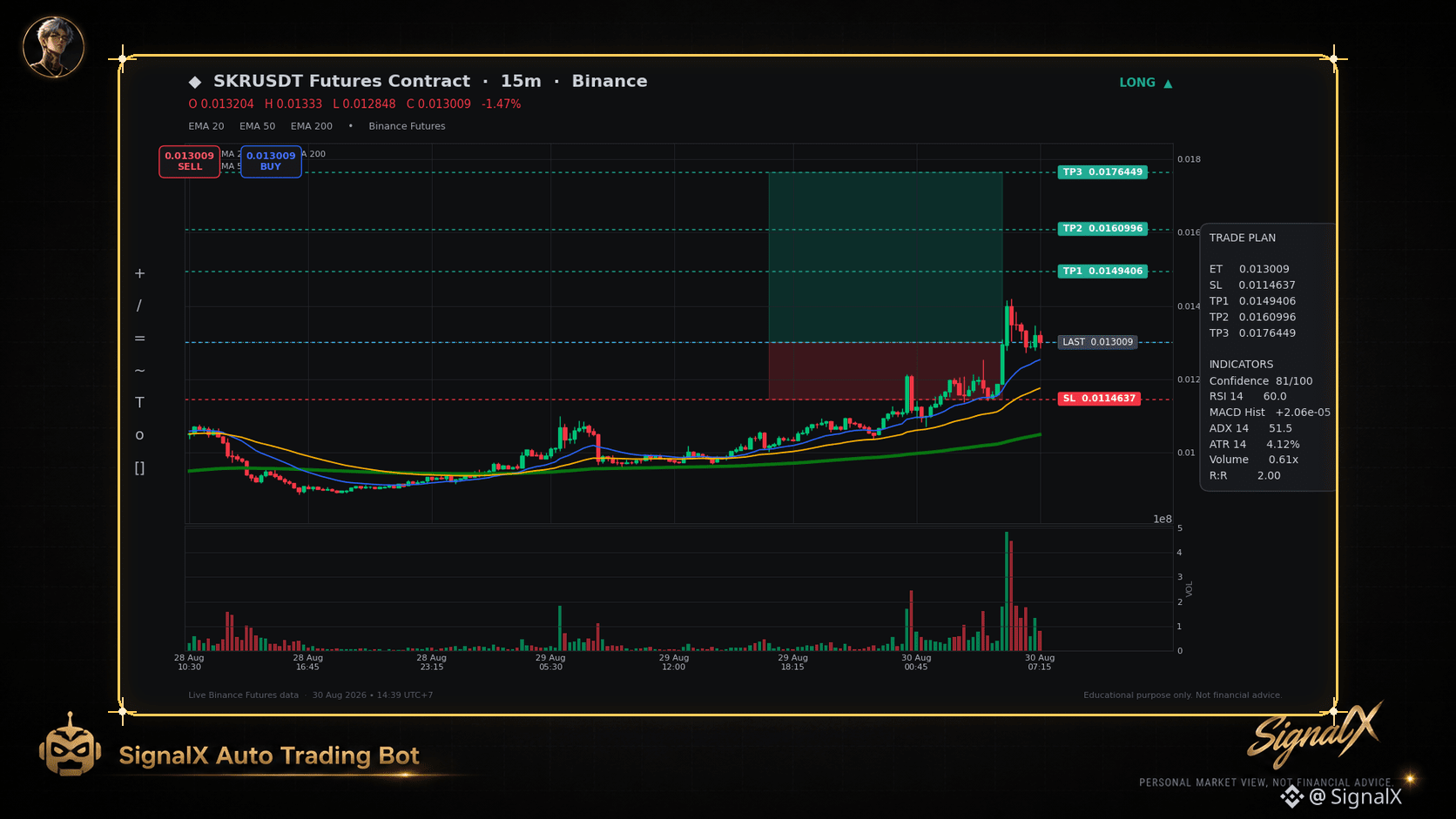
Task: Click the open price O 0.013204
Action: tap(221, 104)
